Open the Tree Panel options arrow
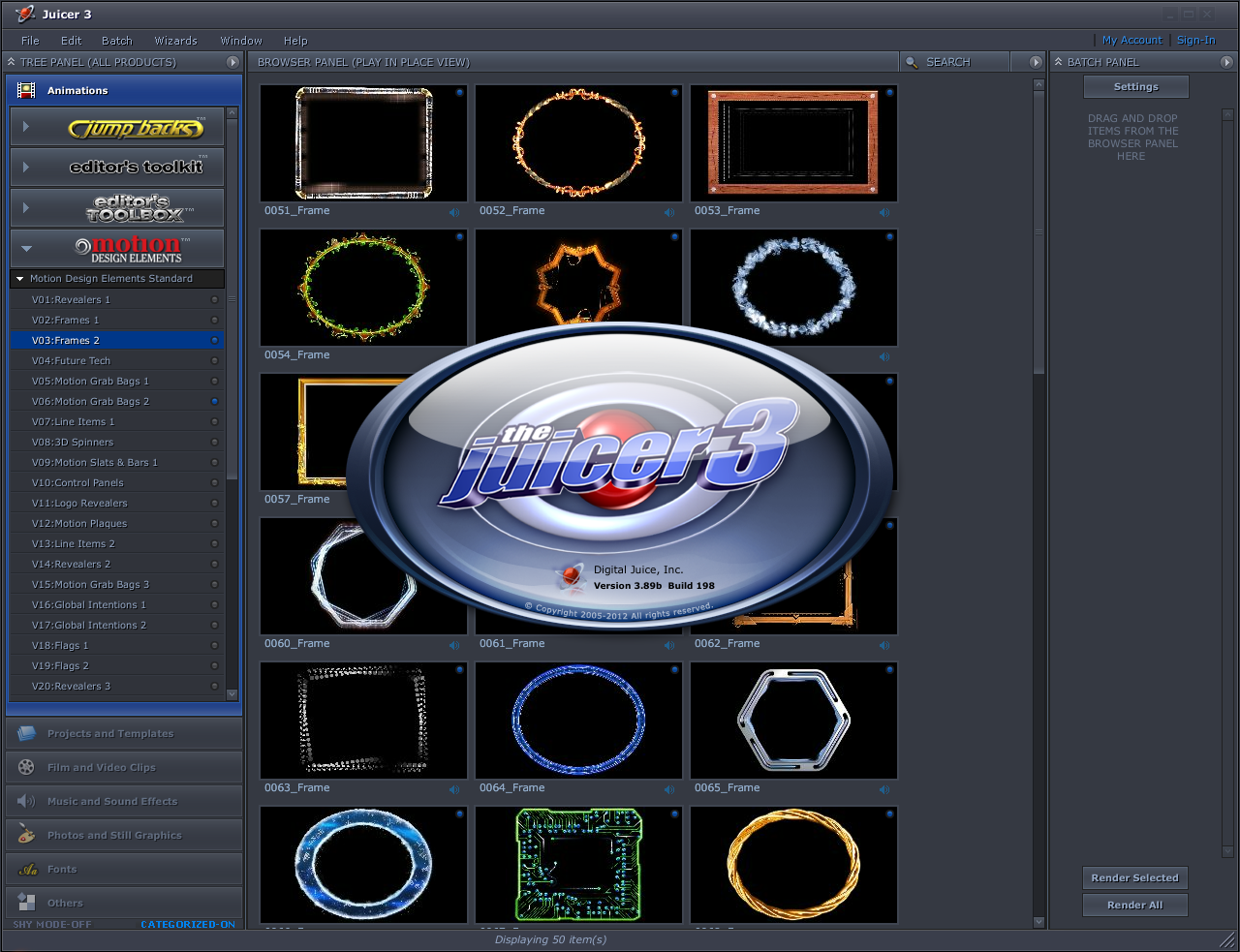This screenshot has width=1240, height=952. point(232,62)
